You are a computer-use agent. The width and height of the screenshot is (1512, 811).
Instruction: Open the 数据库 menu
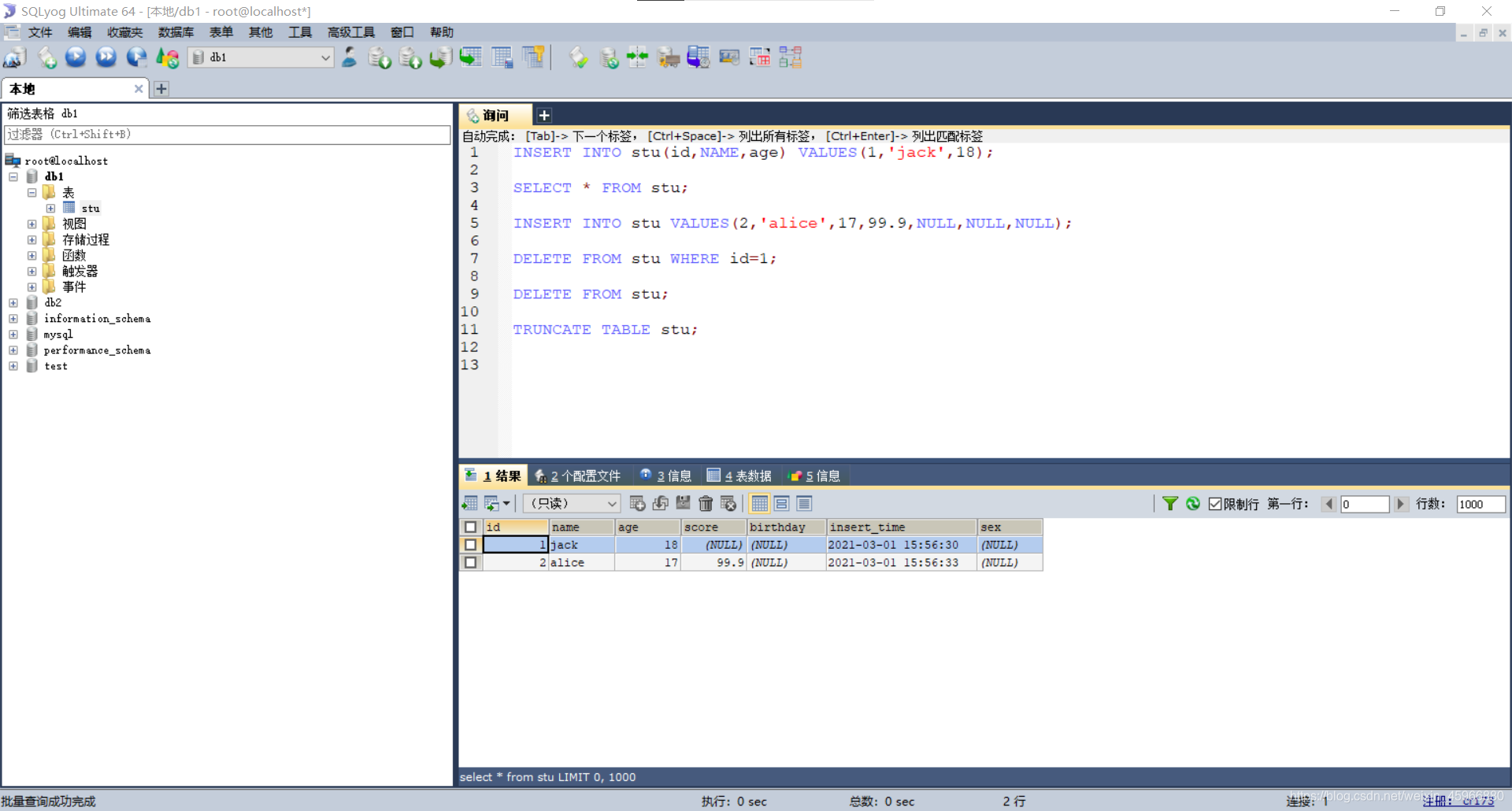[176, 32]
